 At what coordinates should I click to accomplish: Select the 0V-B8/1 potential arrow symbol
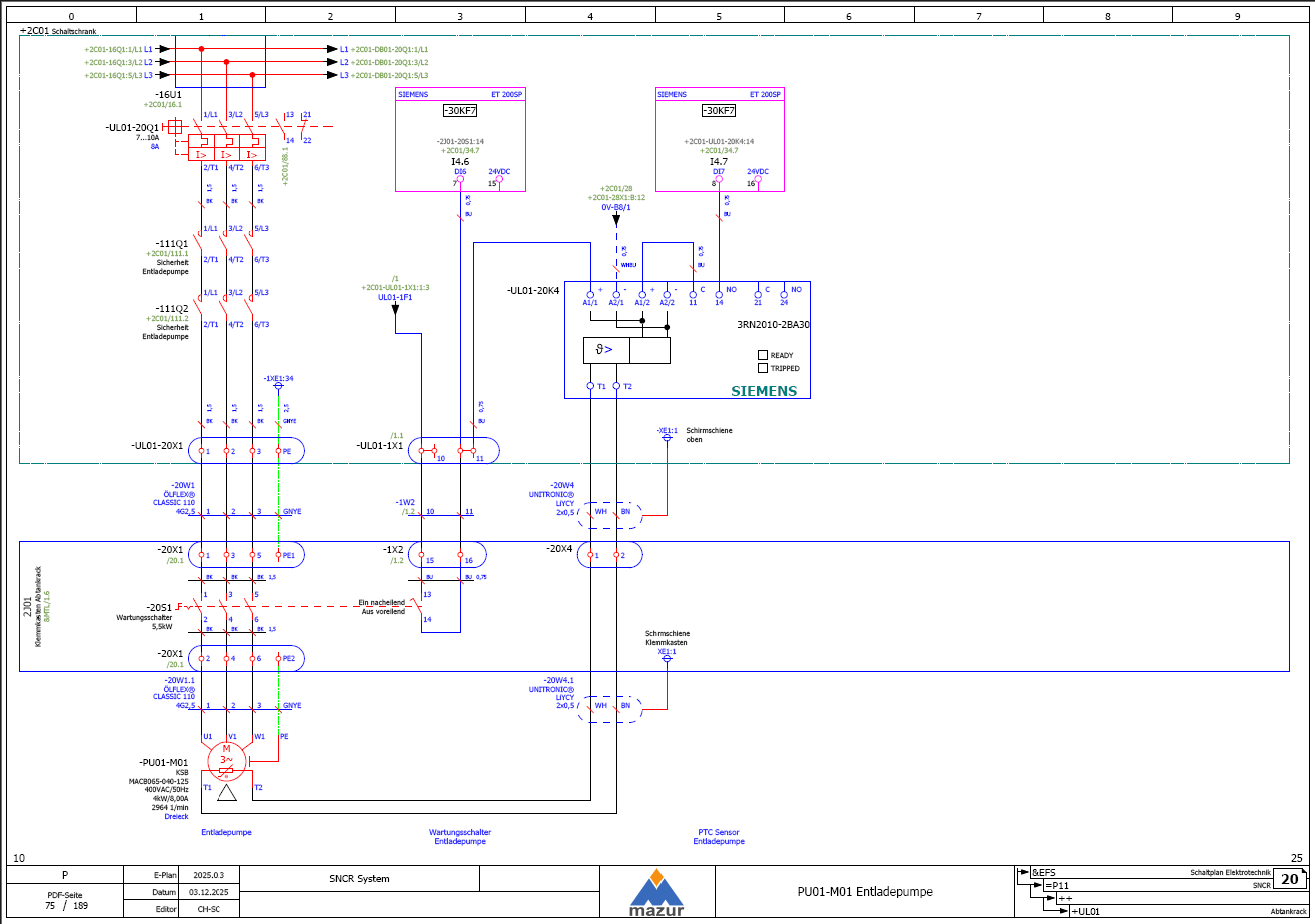(x=616, y=220)
